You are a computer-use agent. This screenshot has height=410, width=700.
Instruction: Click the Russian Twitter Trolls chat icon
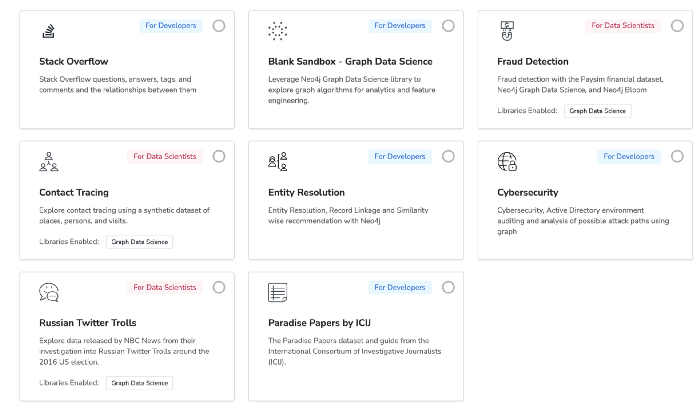[x=49, y=293]
